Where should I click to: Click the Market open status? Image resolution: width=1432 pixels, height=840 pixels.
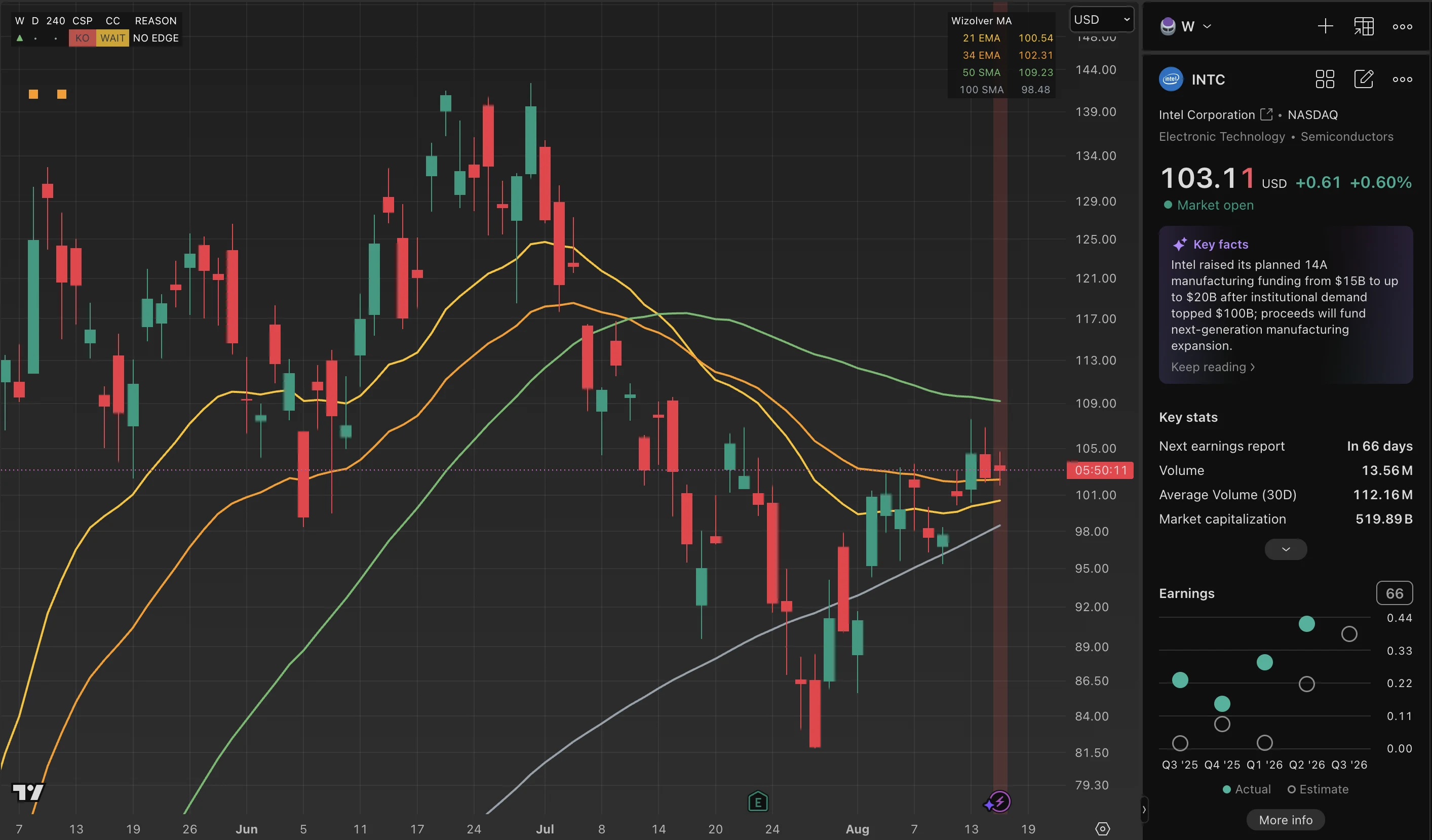(1209, 205)
